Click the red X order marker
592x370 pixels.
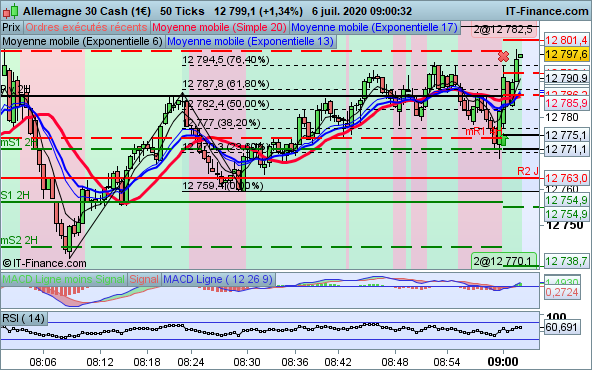(x=503, y=57)
